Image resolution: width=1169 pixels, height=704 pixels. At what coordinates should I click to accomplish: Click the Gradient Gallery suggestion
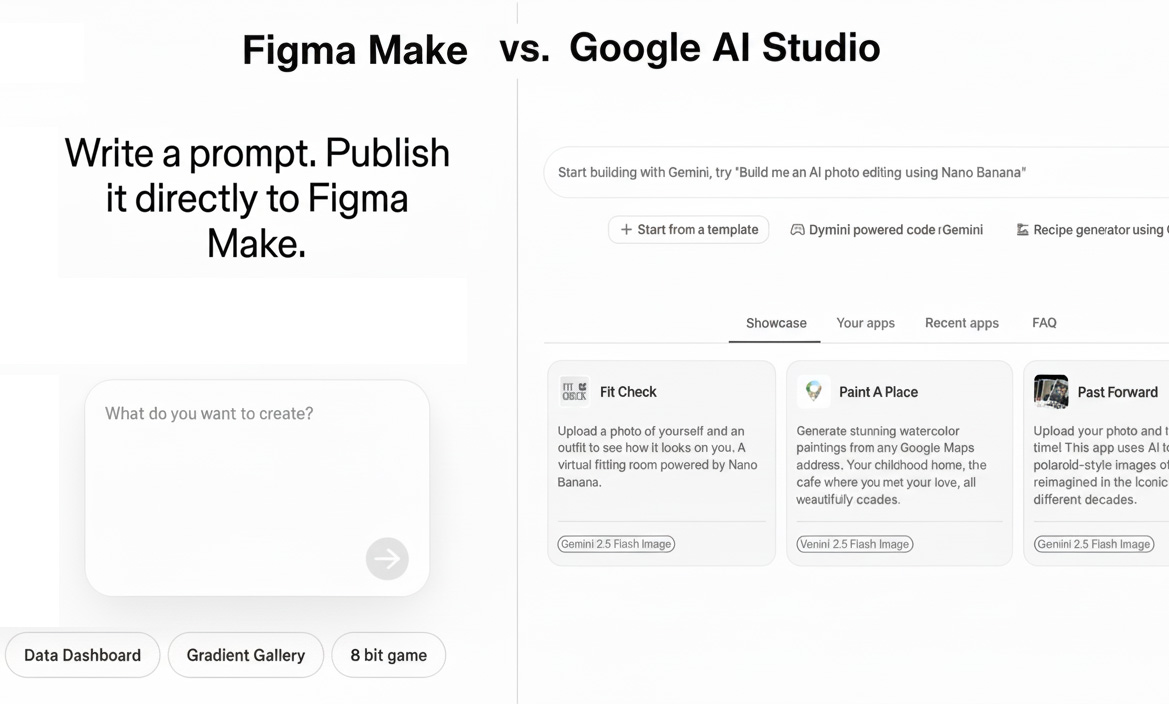click(x=245, y=655)
